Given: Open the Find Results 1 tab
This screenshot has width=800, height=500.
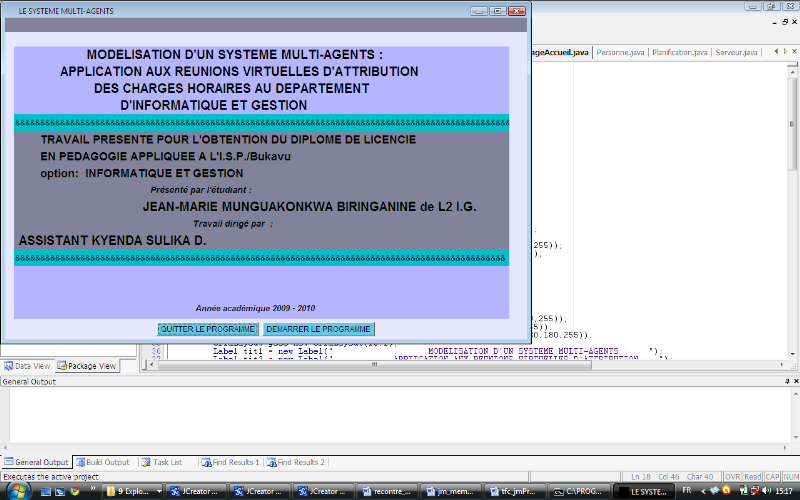Looking at the screenshot, I should [231, 462].
